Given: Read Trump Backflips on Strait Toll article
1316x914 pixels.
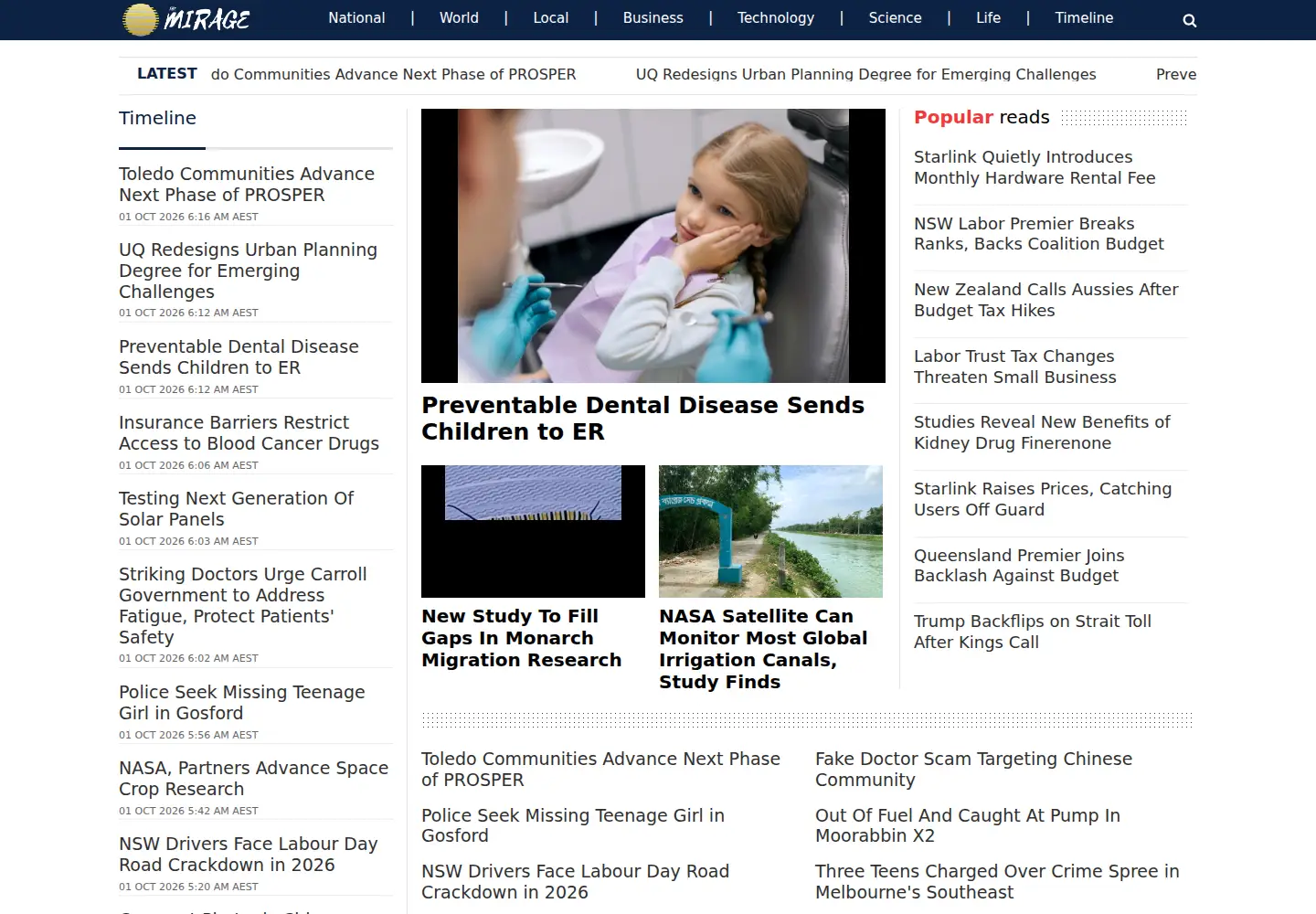Looking at the screenshot, I should 1033,632.
